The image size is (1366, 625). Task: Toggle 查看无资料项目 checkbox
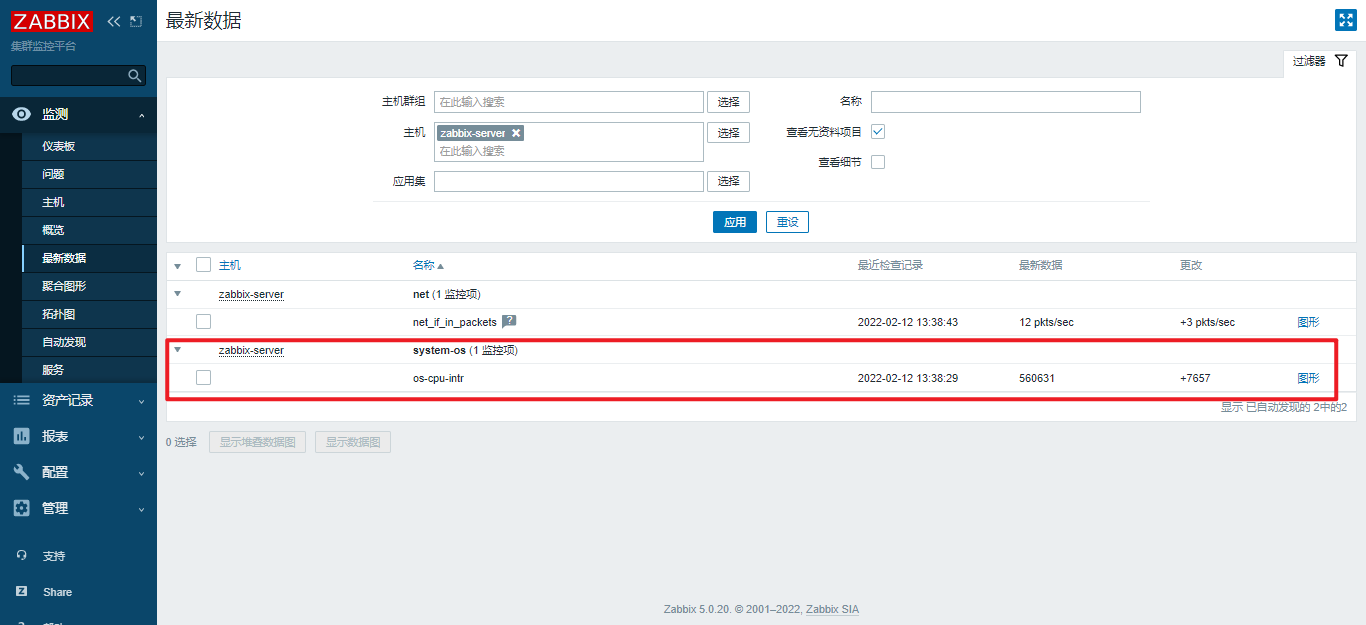[x=878, y=131]
